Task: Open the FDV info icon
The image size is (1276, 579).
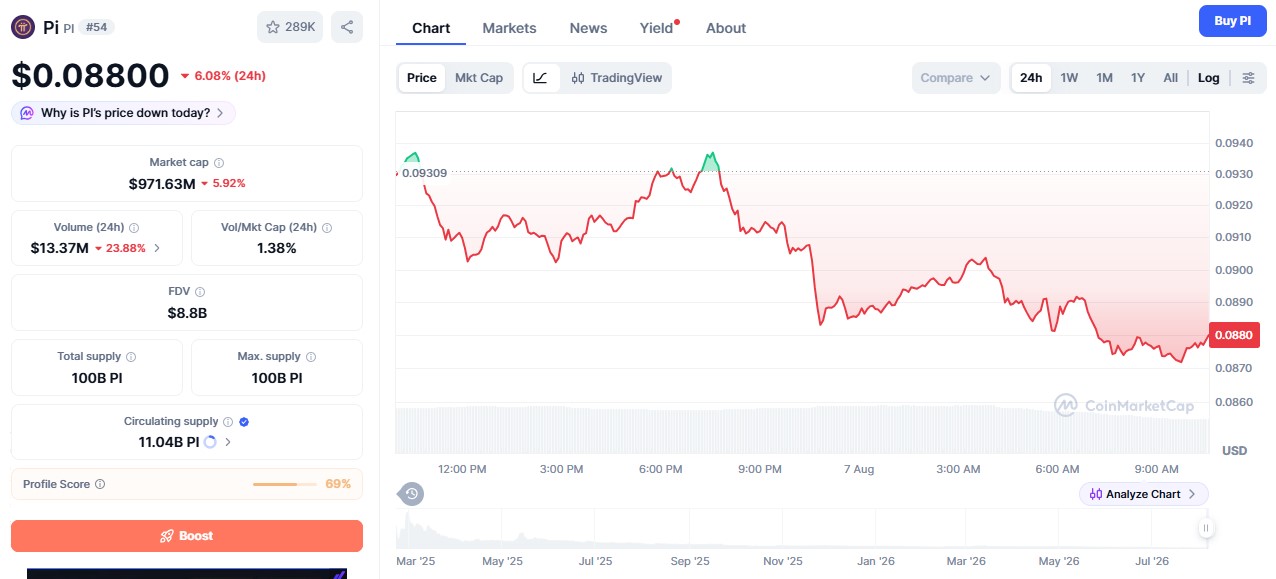Action: (x=200, y=292)
